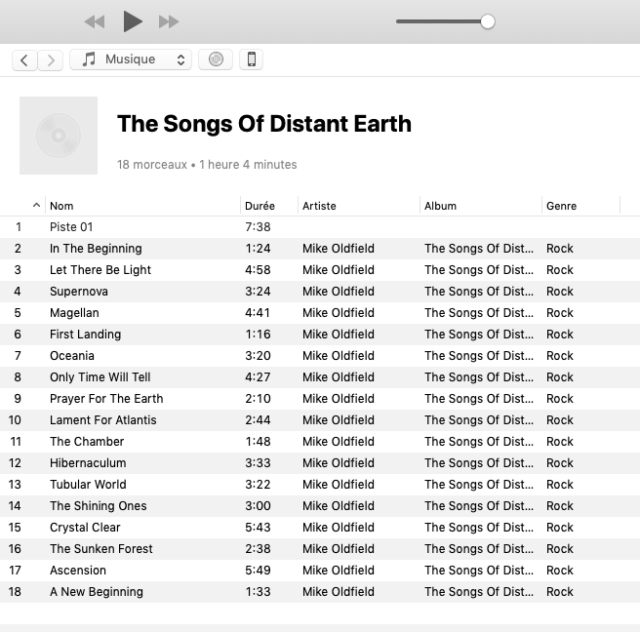Click Rock genre in Hibernaculum row
Image resolution: width=640 pixels, height=632 pixels.
[560, 463]
